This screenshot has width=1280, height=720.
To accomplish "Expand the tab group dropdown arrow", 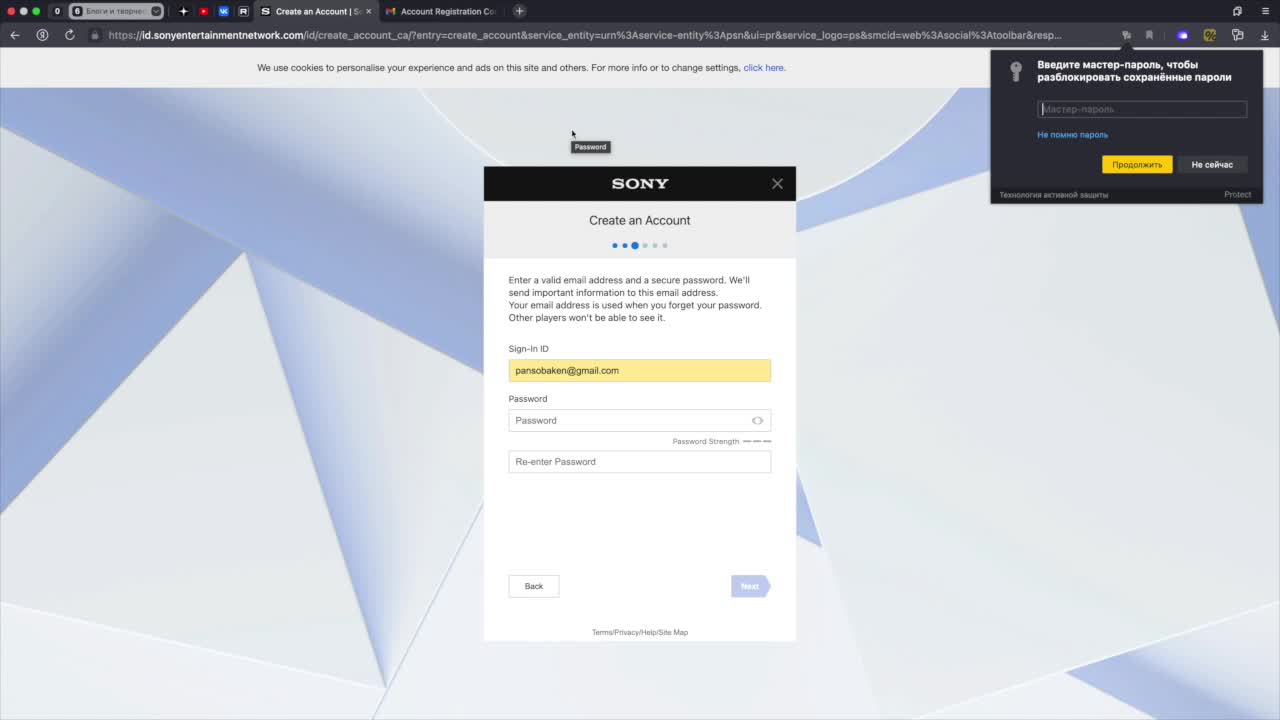I will click(x=156, y=11).
